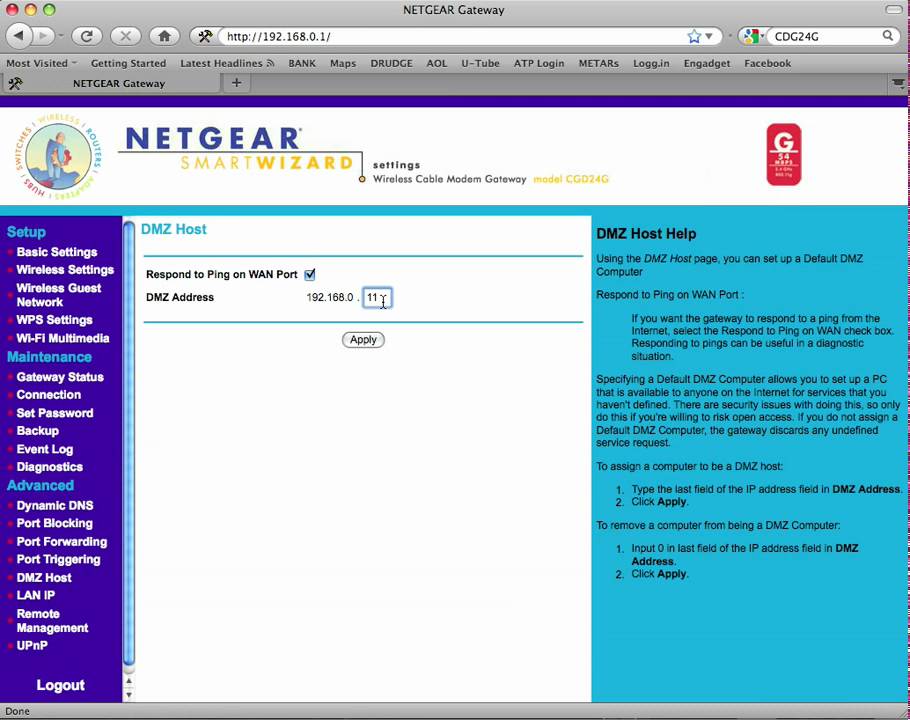Expand the Most Visited bookmarks dropdown

tap(42, 63)
